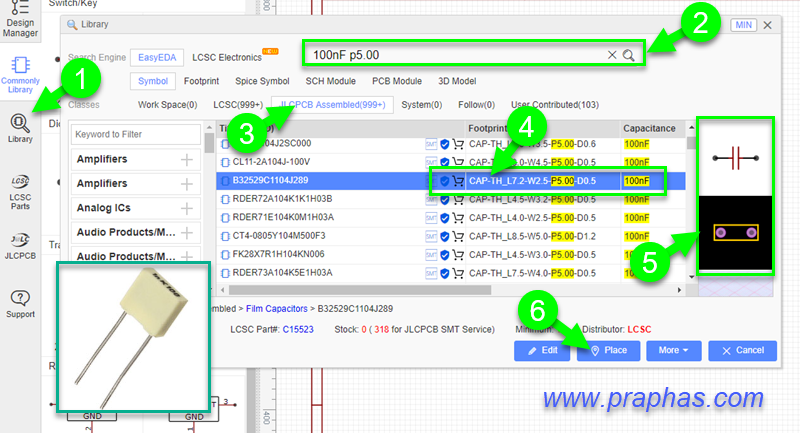Image resolution: width=800 pixels, height=433 pixels.
Task: Click footprint CAP-TH_L8.5-W5.0-P5.00-D1.2 cell
Action: point(533,236)
